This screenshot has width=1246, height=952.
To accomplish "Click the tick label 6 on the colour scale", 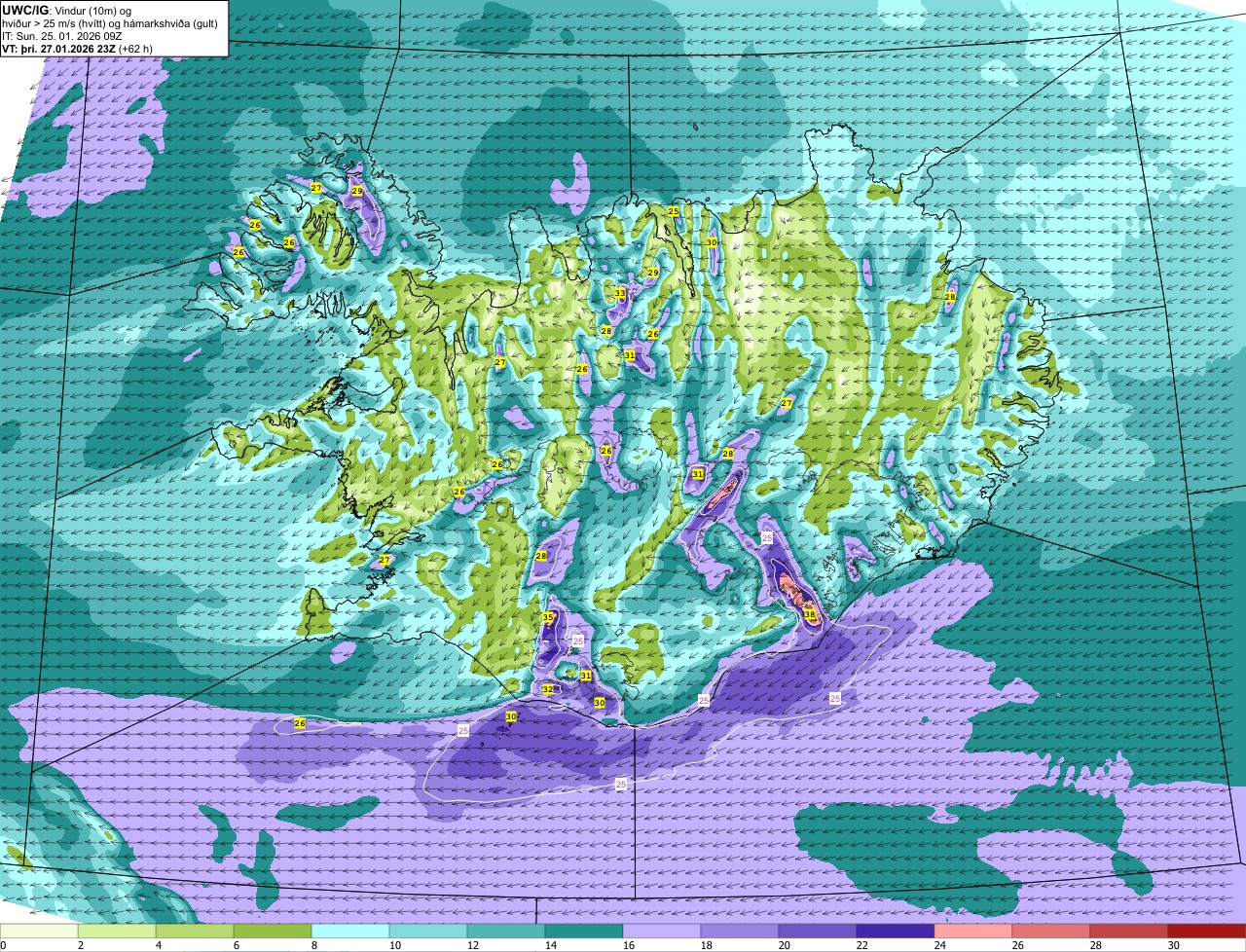I will click(x=236, y=945).
